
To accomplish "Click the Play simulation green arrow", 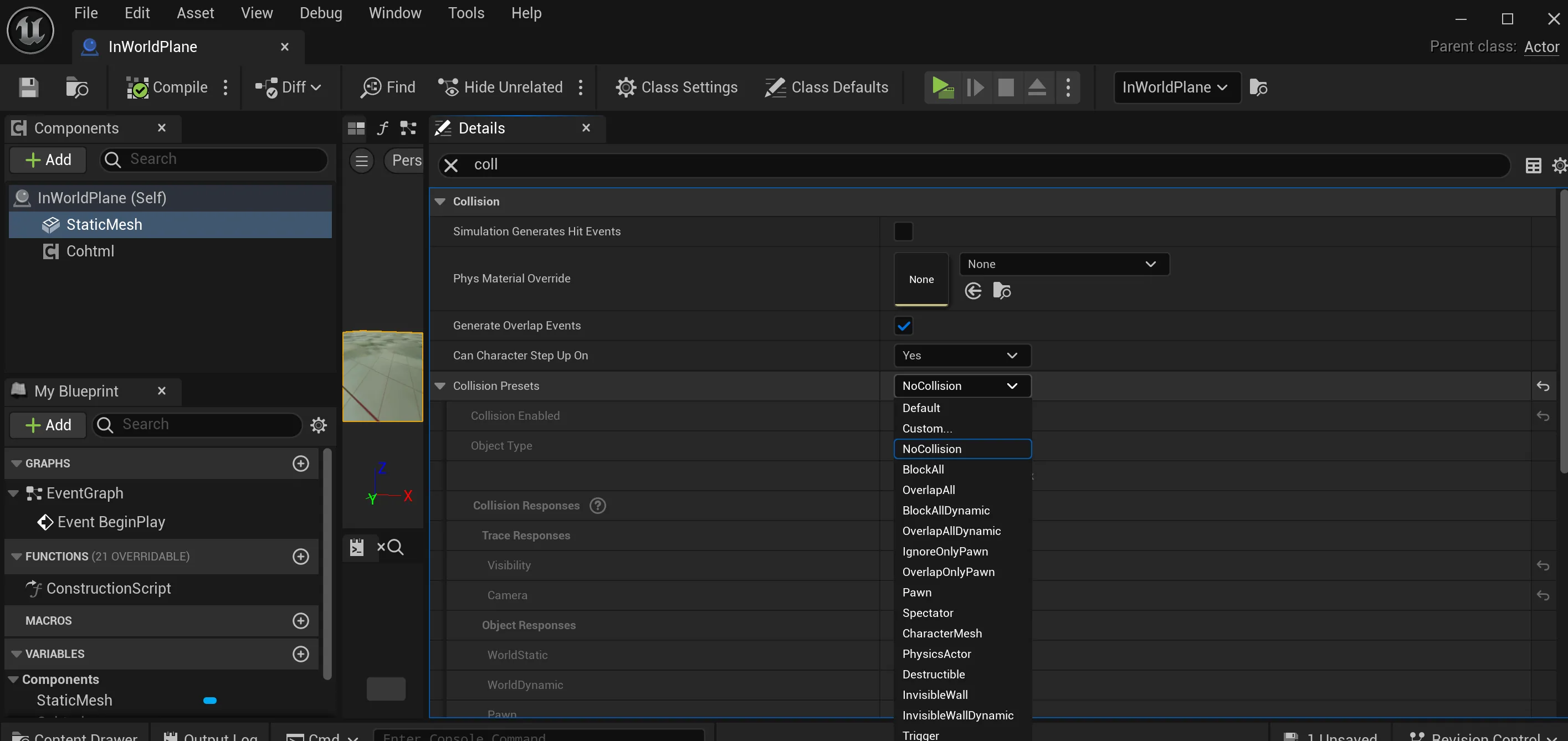I will pyautogui.click(x=942, y=88).
